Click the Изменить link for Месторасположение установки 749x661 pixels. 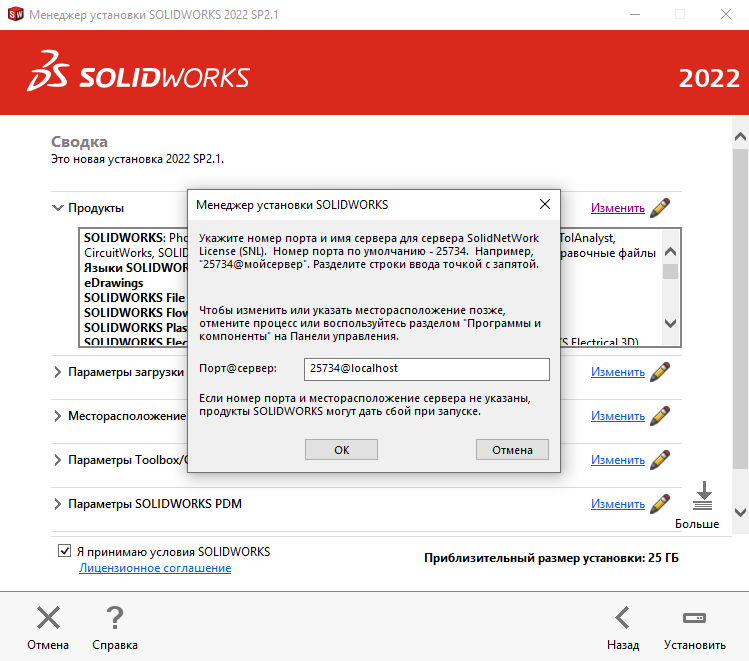coord(618,416)
